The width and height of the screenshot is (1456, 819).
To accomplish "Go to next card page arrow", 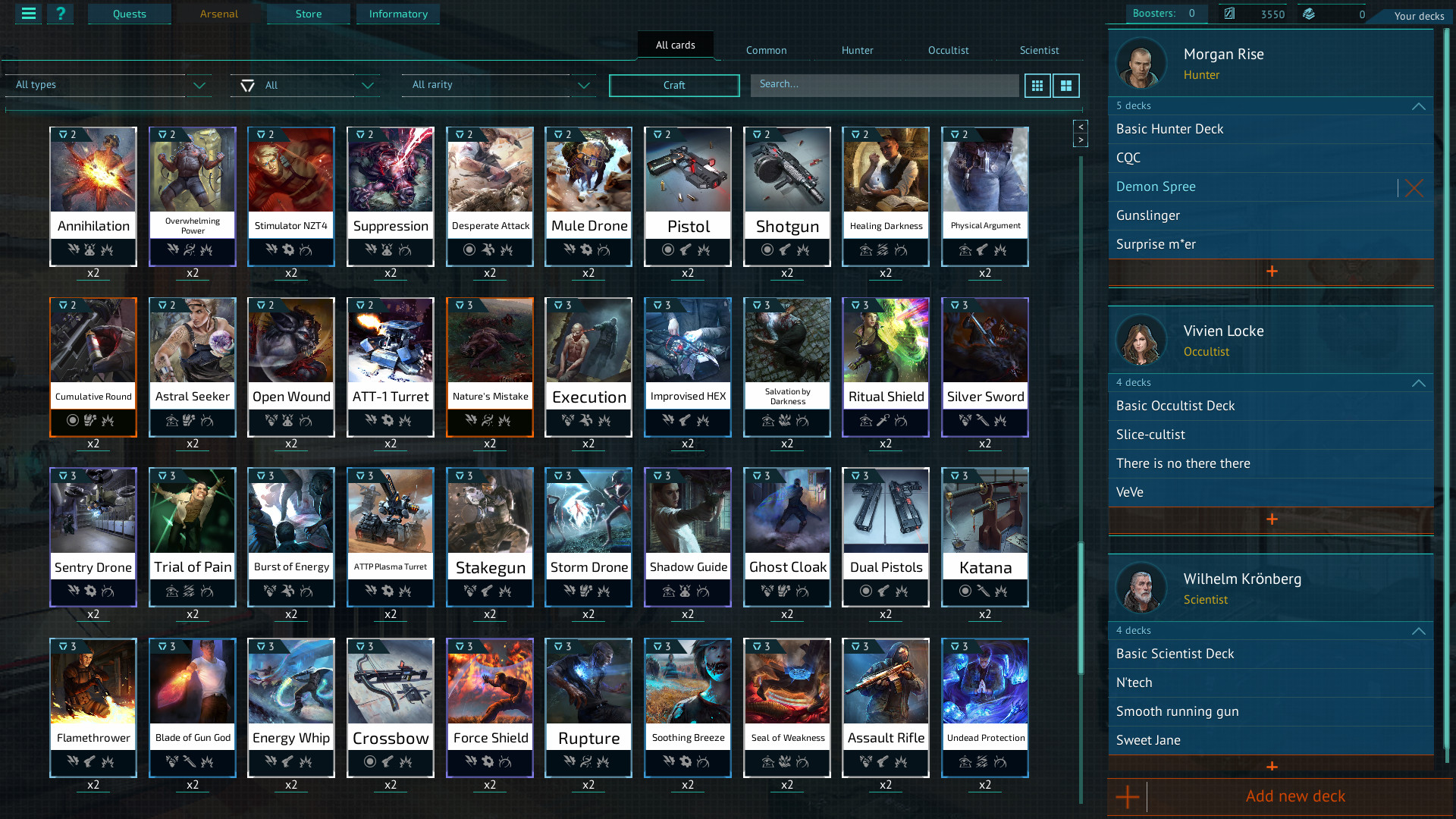I will [x=1081, y=140].
